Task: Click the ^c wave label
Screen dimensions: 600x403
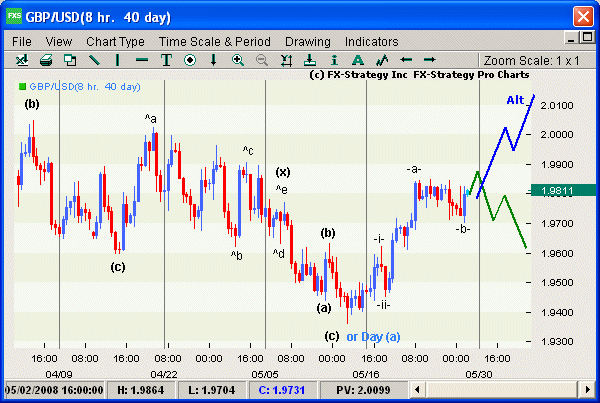Action: pos(248,150)
